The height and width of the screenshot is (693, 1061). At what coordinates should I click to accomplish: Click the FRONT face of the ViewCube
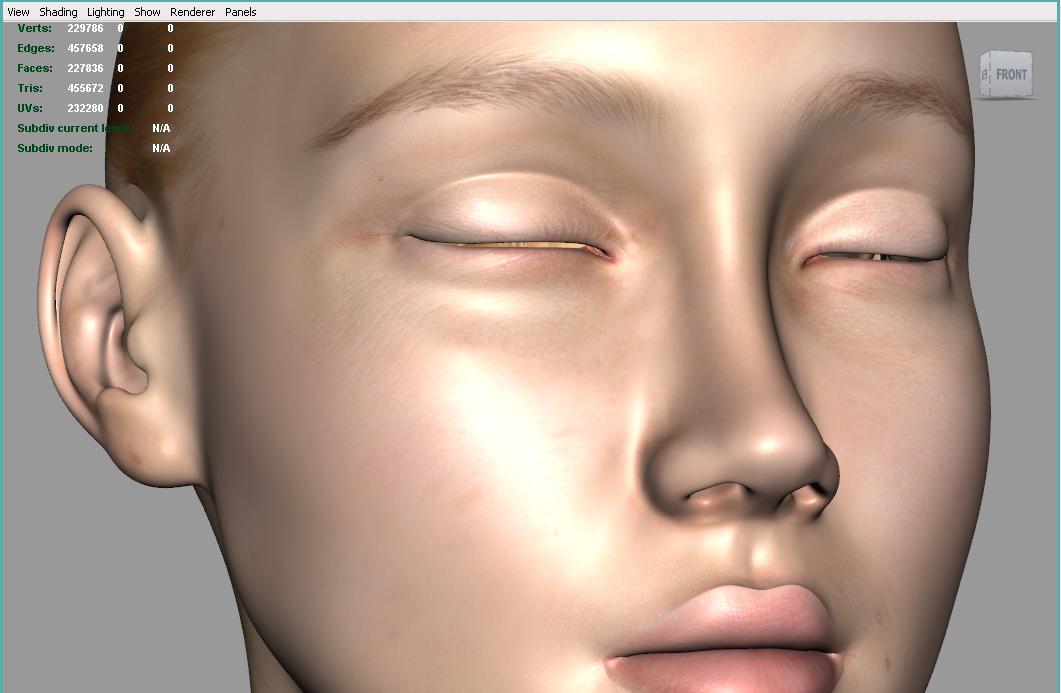tap(1011, 74)
